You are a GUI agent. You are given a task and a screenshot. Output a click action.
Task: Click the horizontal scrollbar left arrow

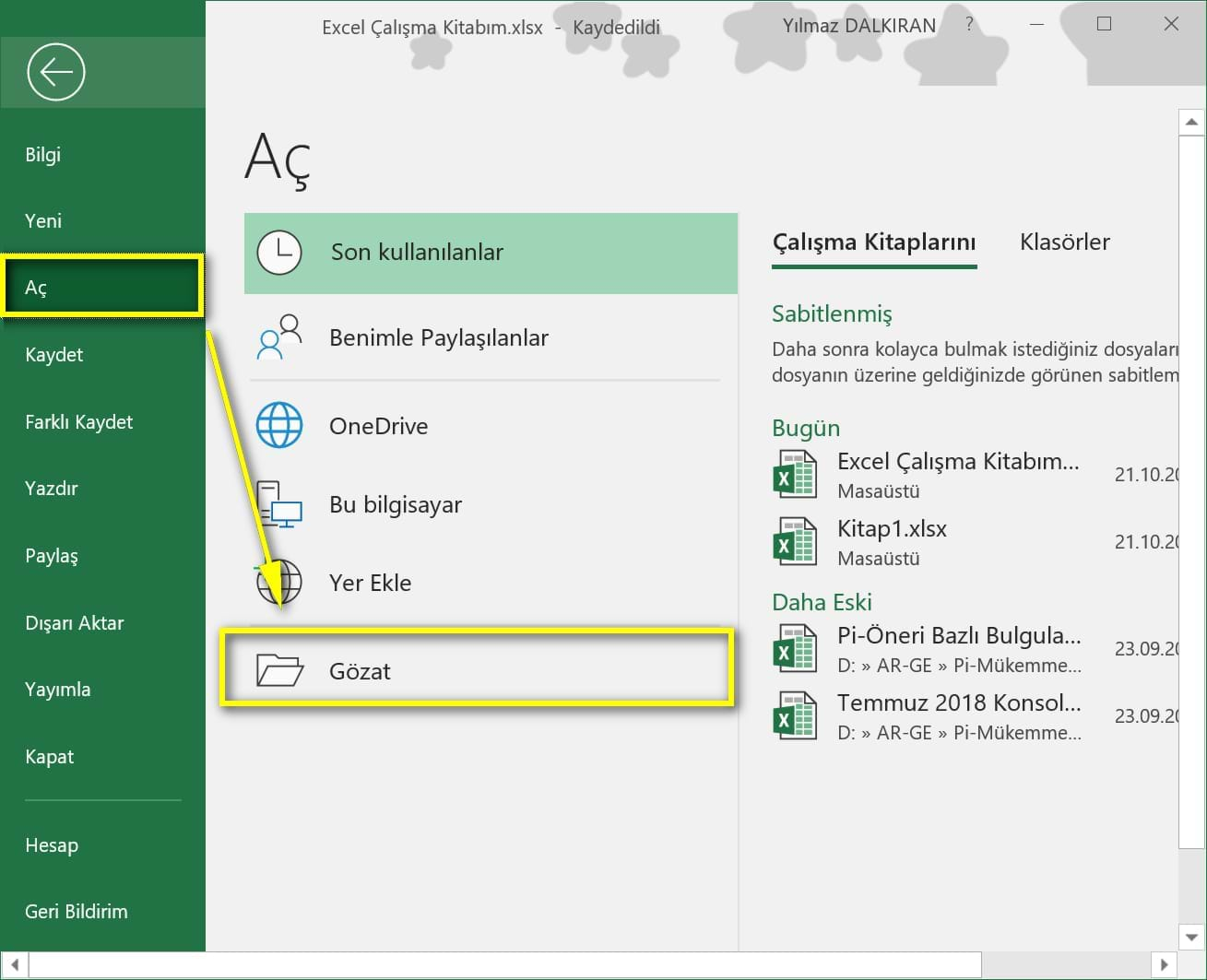15,964
